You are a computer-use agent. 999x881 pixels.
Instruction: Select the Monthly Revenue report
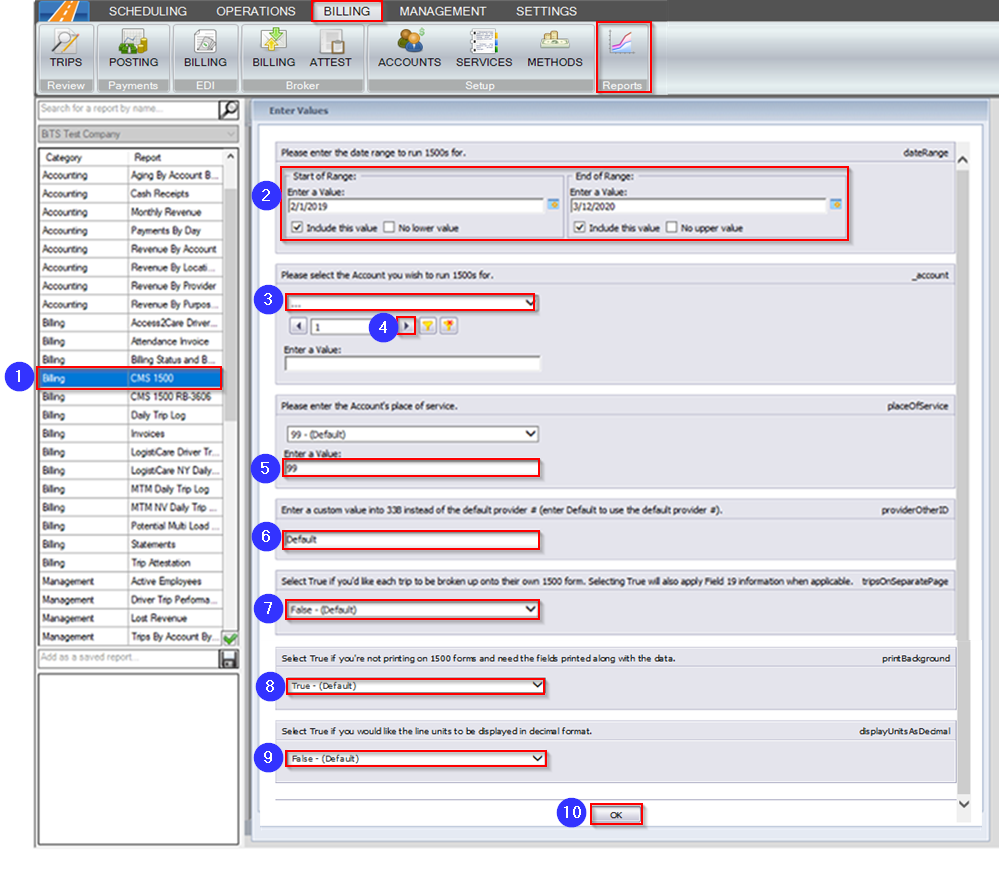131,211
